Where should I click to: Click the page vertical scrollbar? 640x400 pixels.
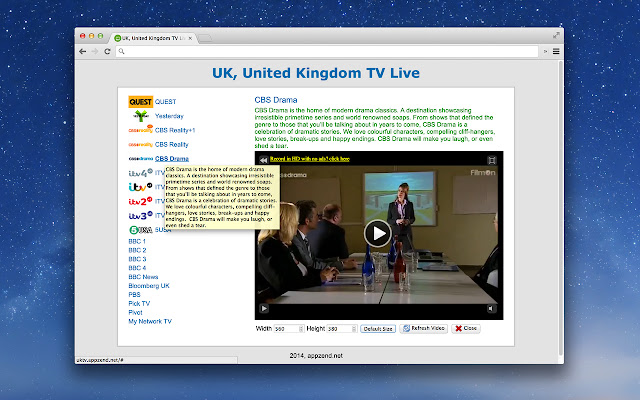click(561, 208)
